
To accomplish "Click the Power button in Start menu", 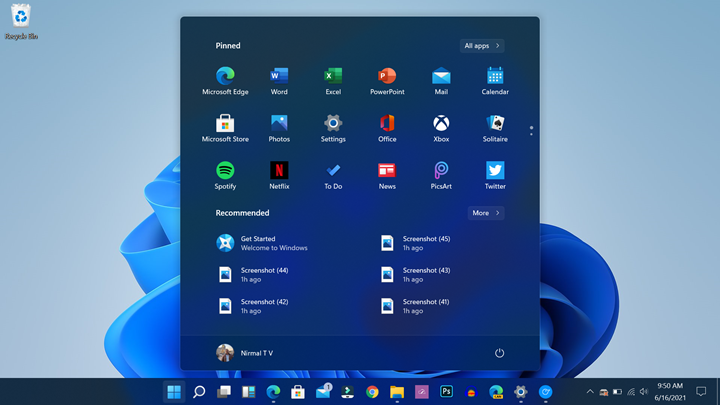I will pos(499,353).
